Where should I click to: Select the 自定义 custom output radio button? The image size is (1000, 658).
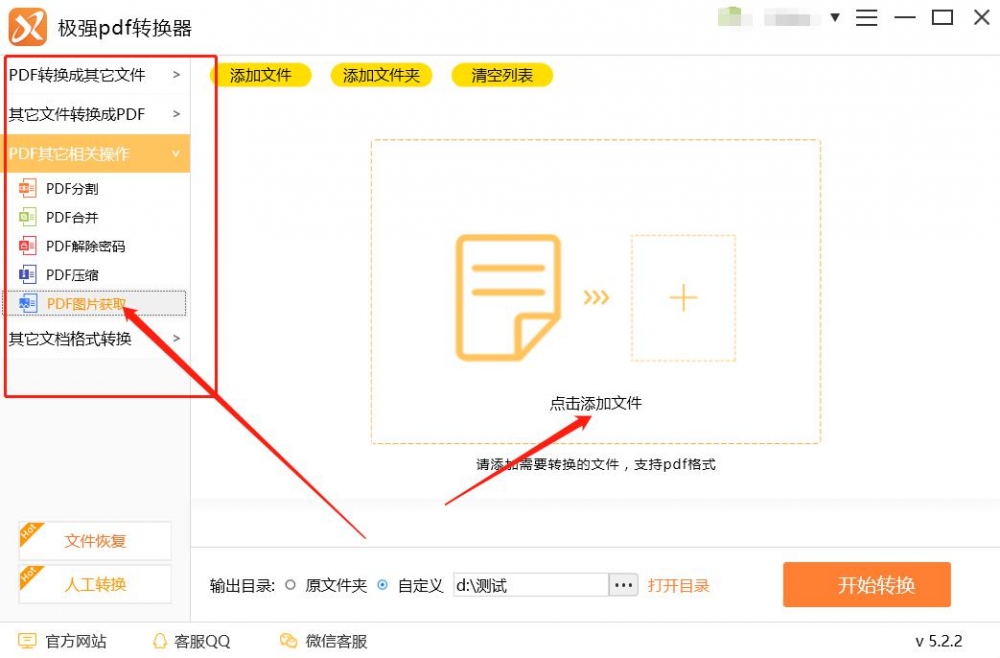point(381,585)
